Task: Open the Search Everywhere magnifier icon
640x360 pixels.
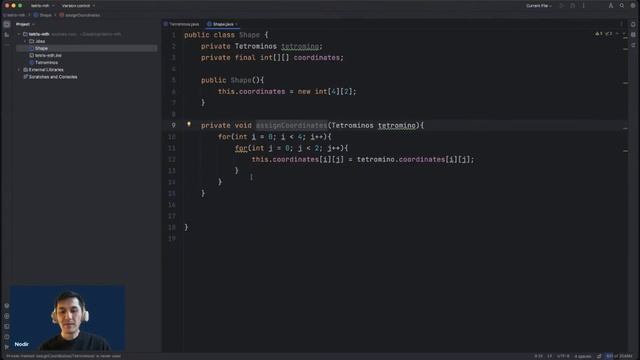Action: click(622, 6)
